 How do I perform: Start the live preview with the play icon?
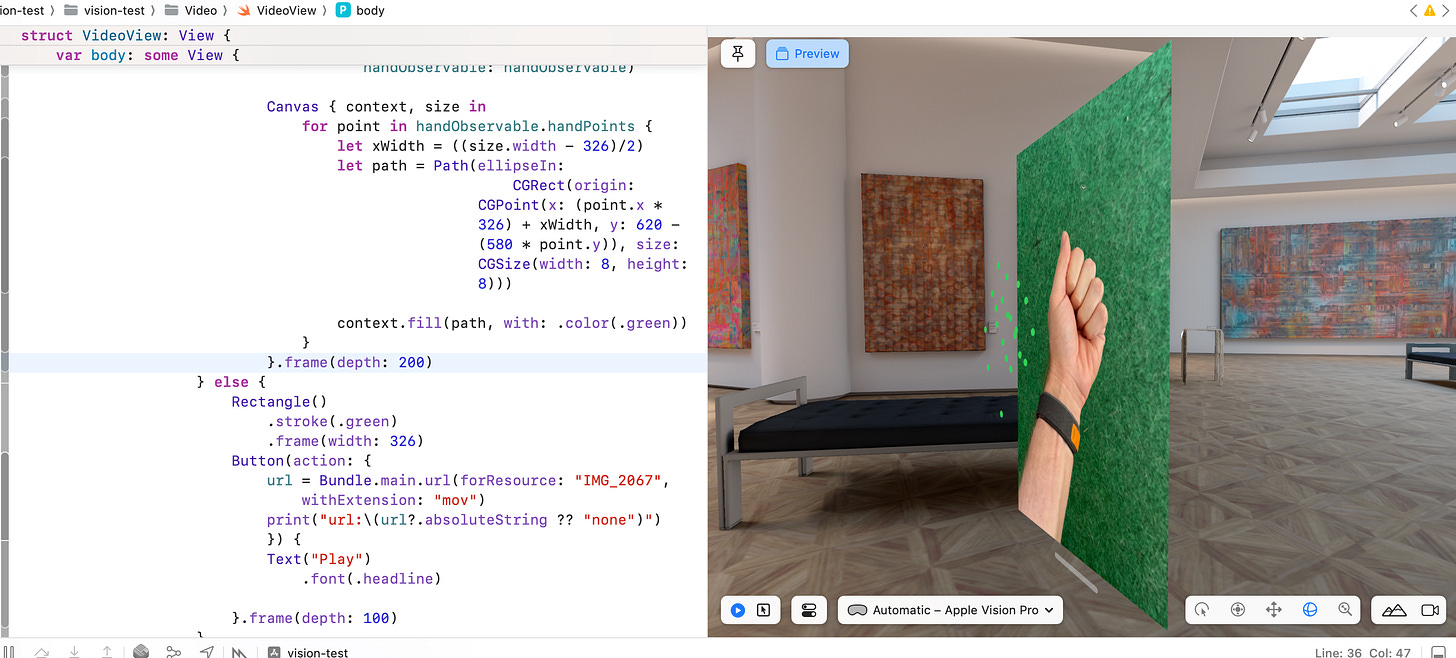point(737,609)
